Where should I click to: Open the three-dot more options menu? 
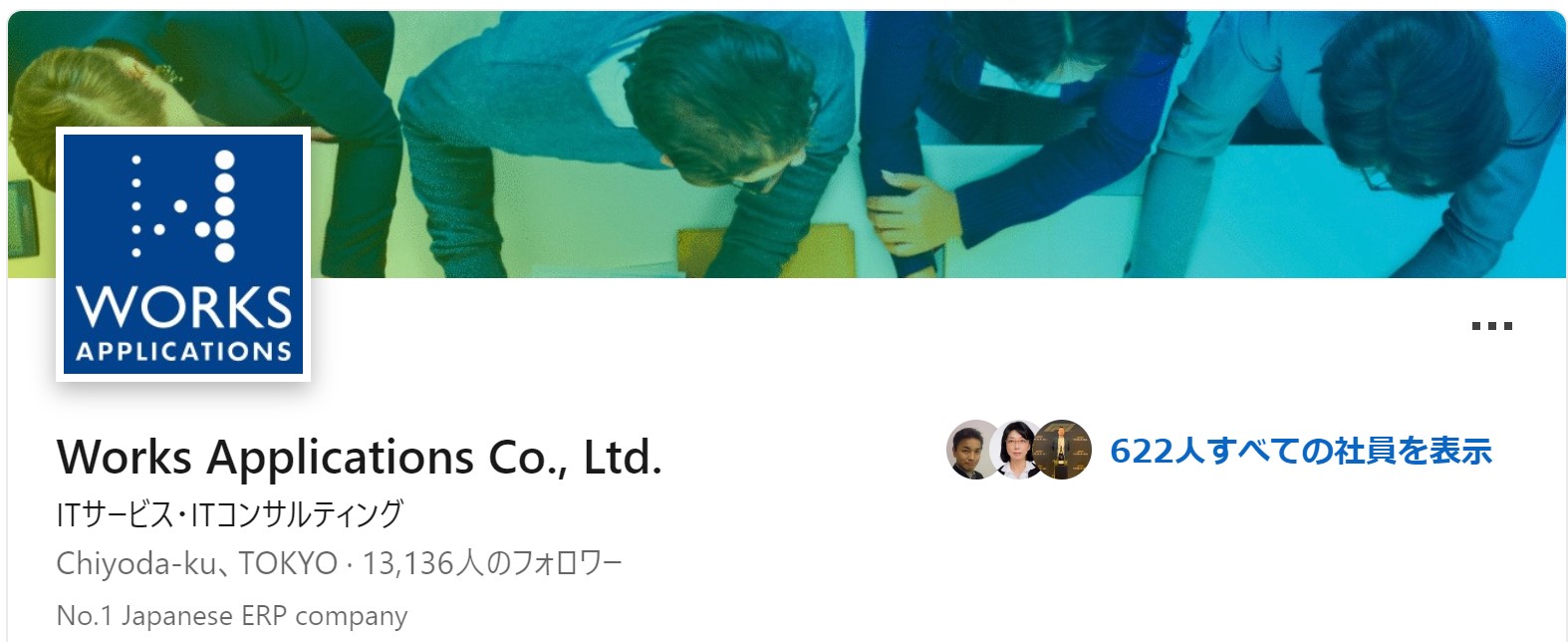(1491, 326)
